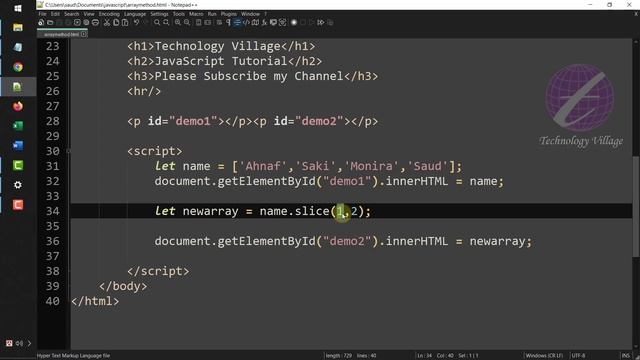The image size is (640, 360).
Task: Open the Search menu
Action: coord(71,14)
